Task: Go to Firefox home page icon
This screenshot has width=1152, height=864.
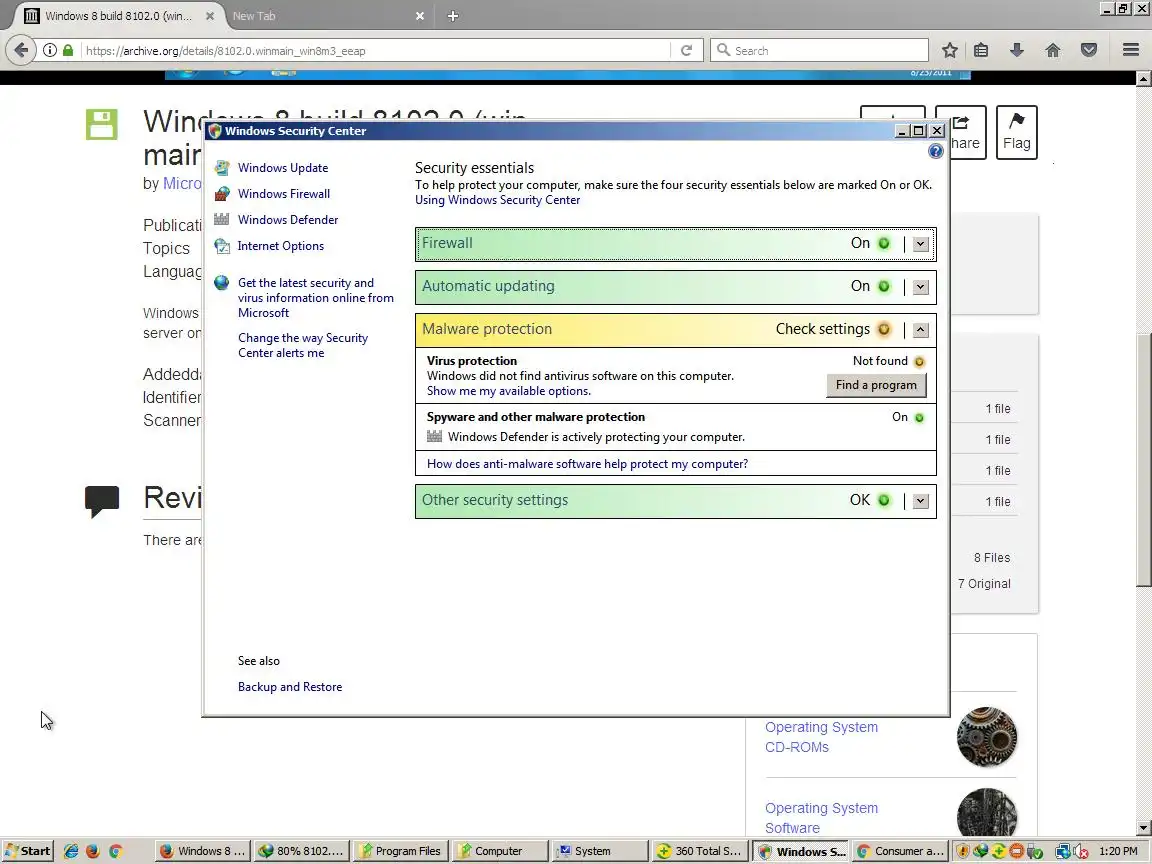Action: [x=1053, y=50]
